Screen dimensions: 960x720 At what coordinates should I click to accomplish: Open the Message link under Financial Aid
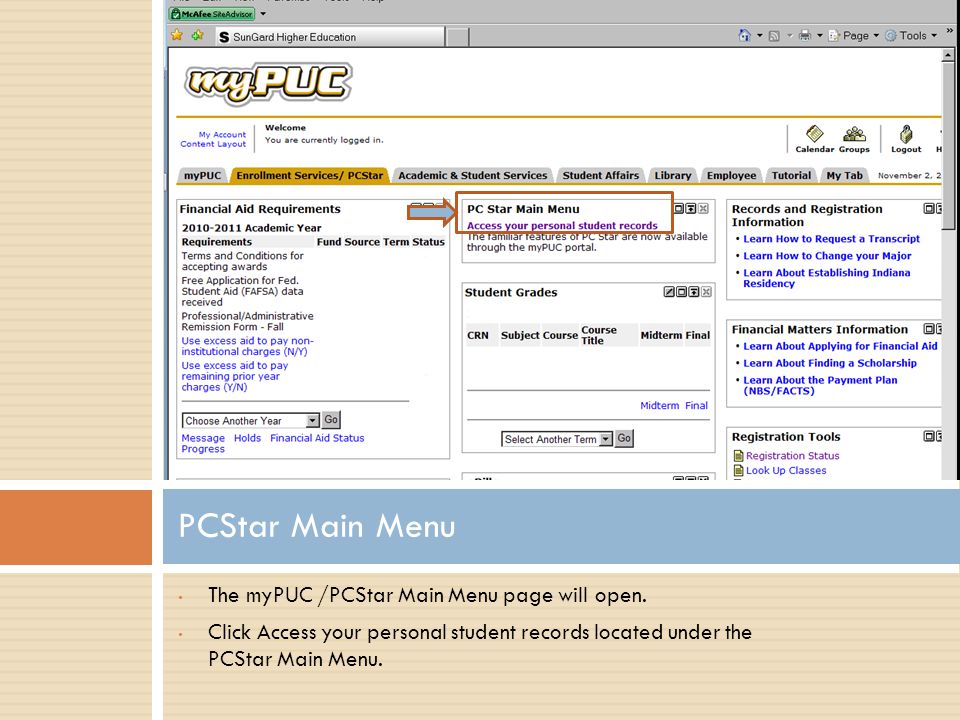click(x=203, y=438)
